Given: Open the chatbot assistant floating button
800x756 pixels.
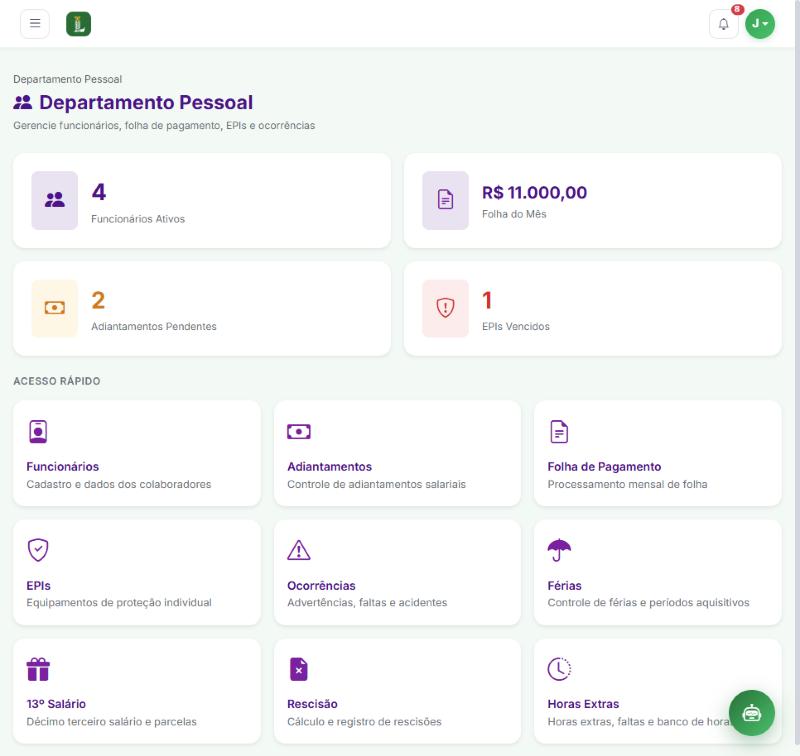Looking at the screenshot, I should click(752, 713).
